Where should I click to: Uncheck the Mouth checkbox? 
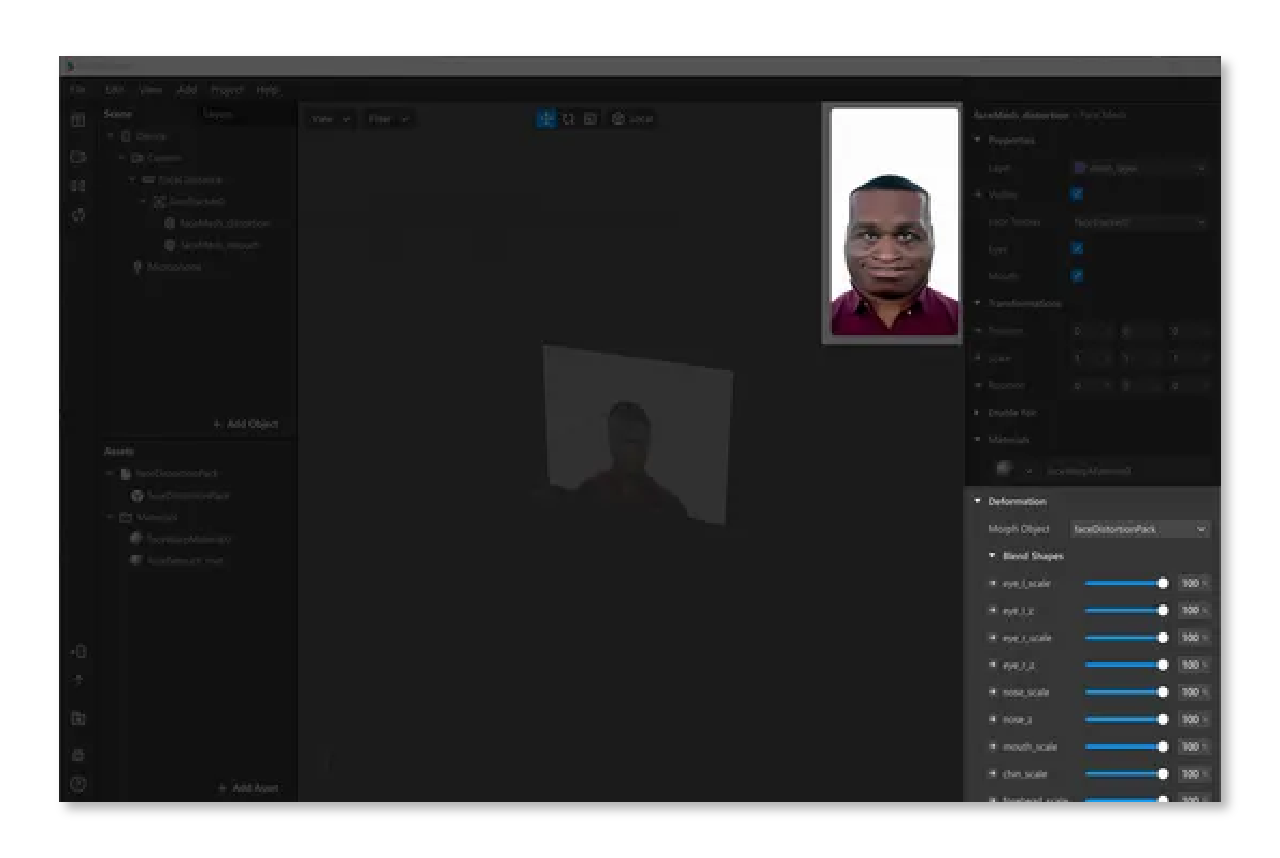tap(1077, 276)
